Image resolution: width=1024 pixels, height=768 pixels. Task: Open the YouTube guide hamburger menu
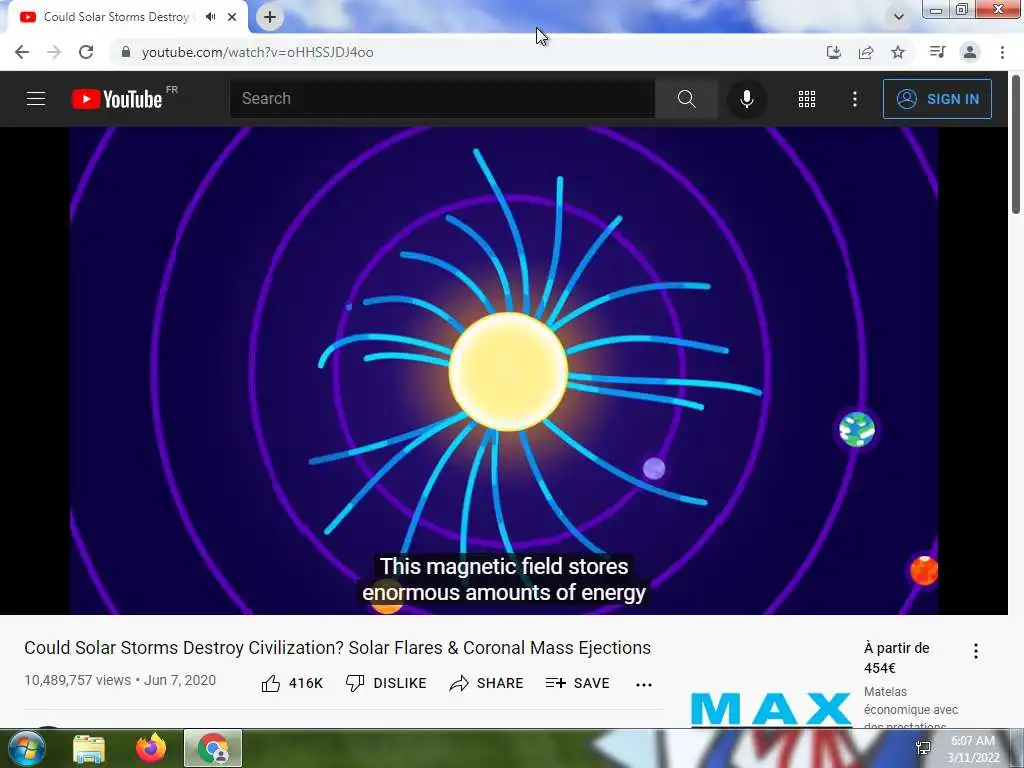point(36,99)
